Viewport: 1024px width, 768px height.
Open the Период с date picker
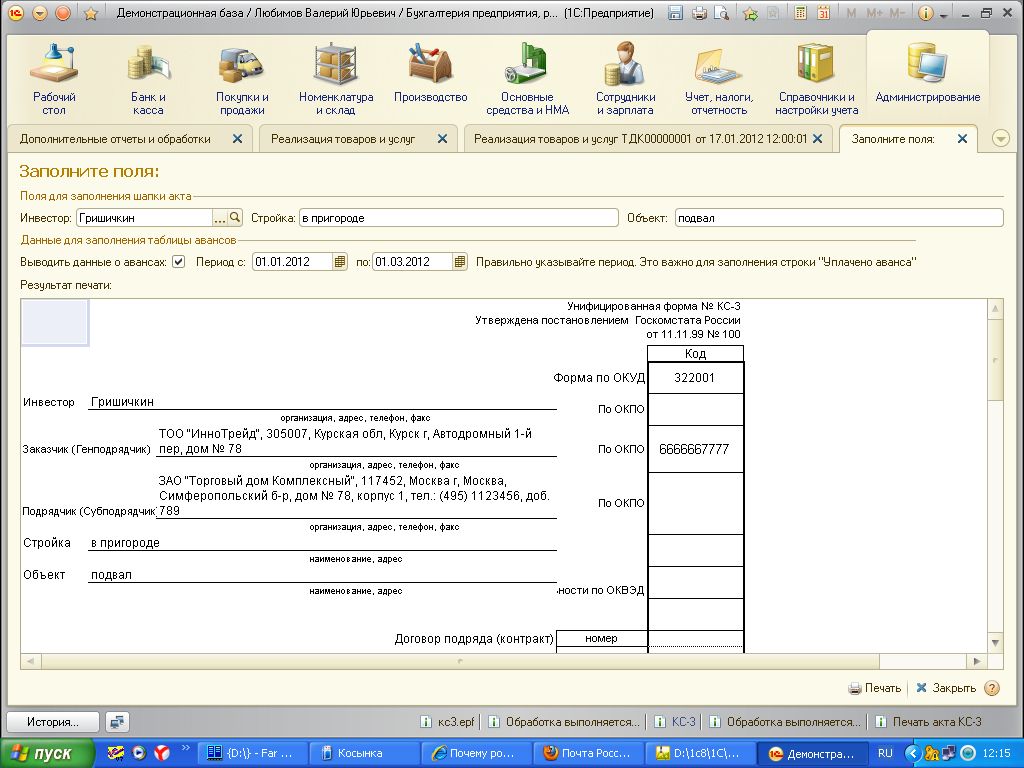[340, 262]
